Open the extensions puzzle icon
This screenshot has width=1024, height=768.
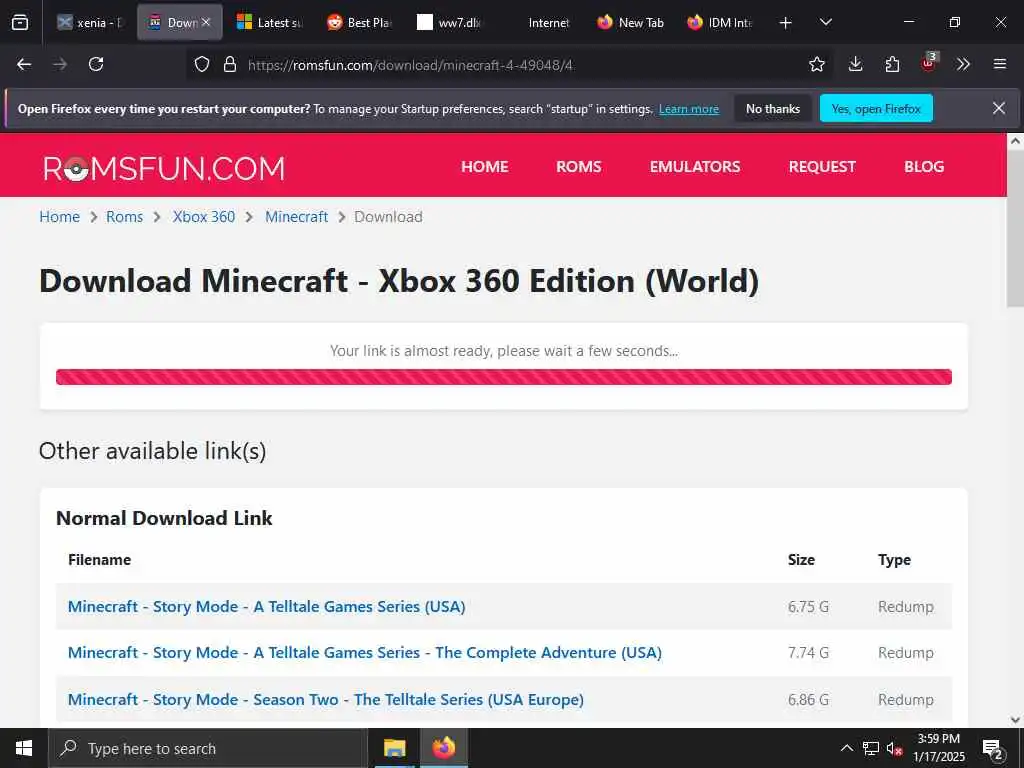pyautogui.click(x=892, y=64)
